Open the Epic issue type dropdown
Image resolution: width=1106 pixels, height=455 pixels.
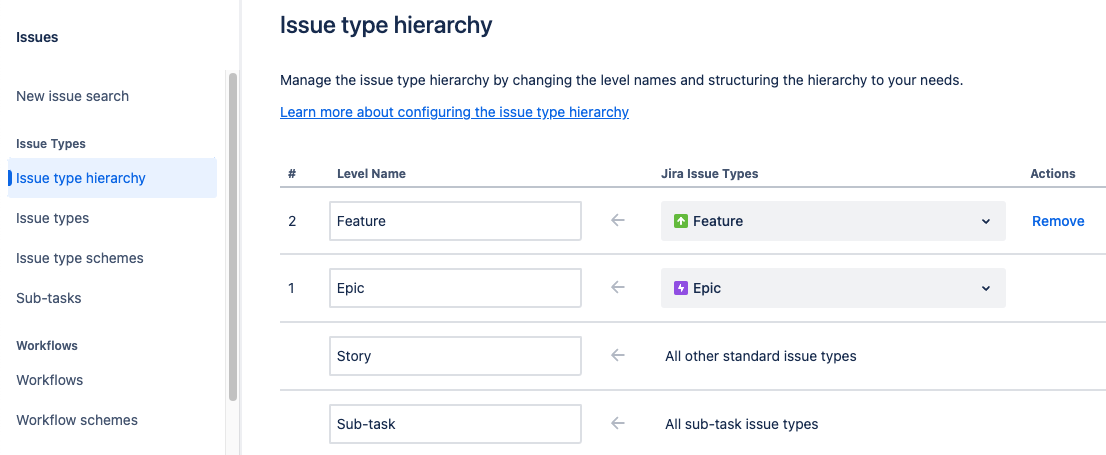tap(833, 288)
